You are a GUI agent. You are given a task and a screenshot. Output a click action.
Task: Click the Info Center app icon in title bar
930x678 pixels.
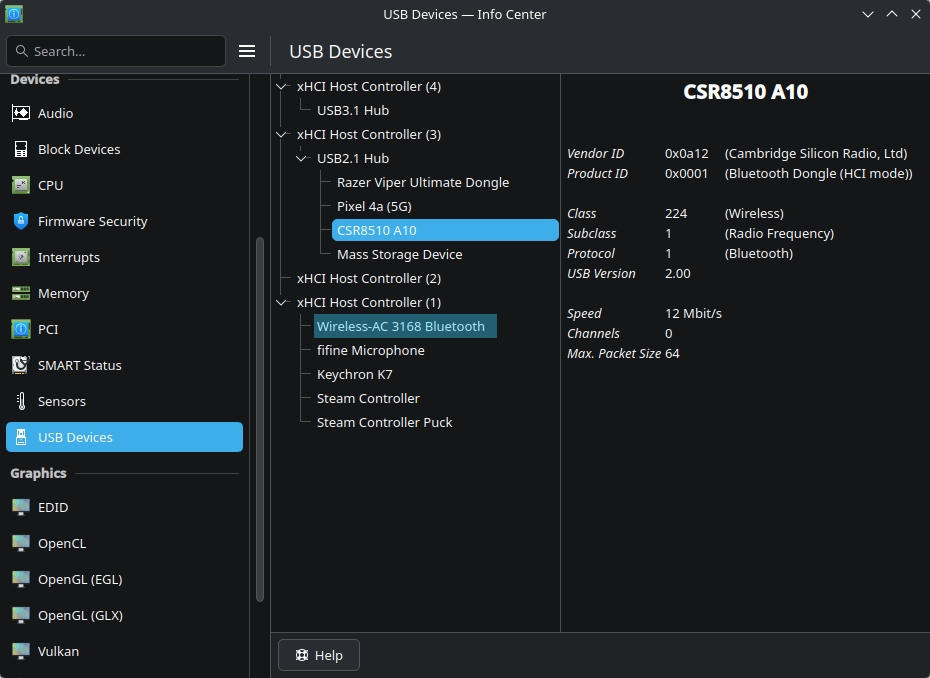14,14
